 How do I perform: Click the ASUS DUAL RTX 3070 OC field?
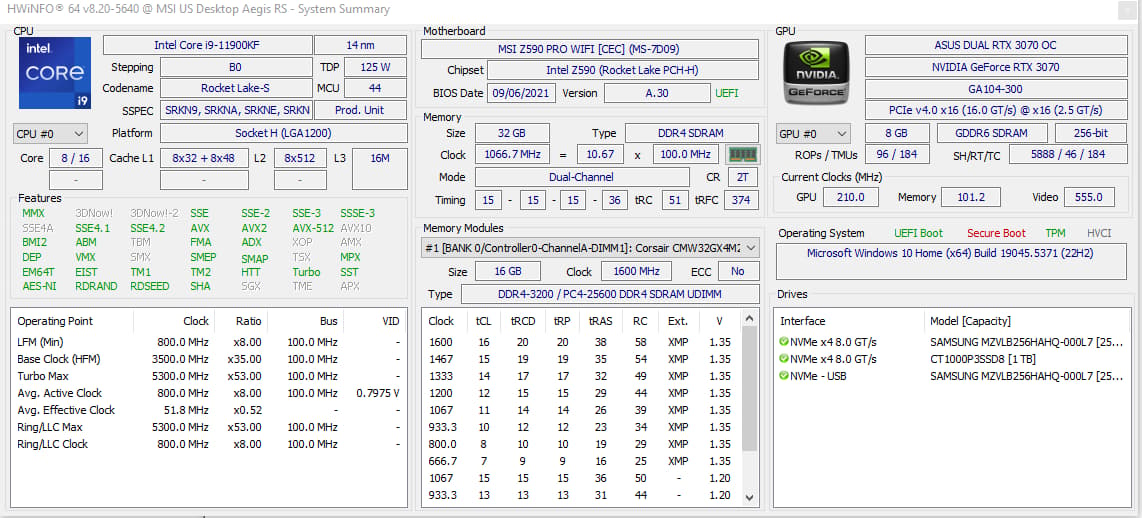click(995, 45)
